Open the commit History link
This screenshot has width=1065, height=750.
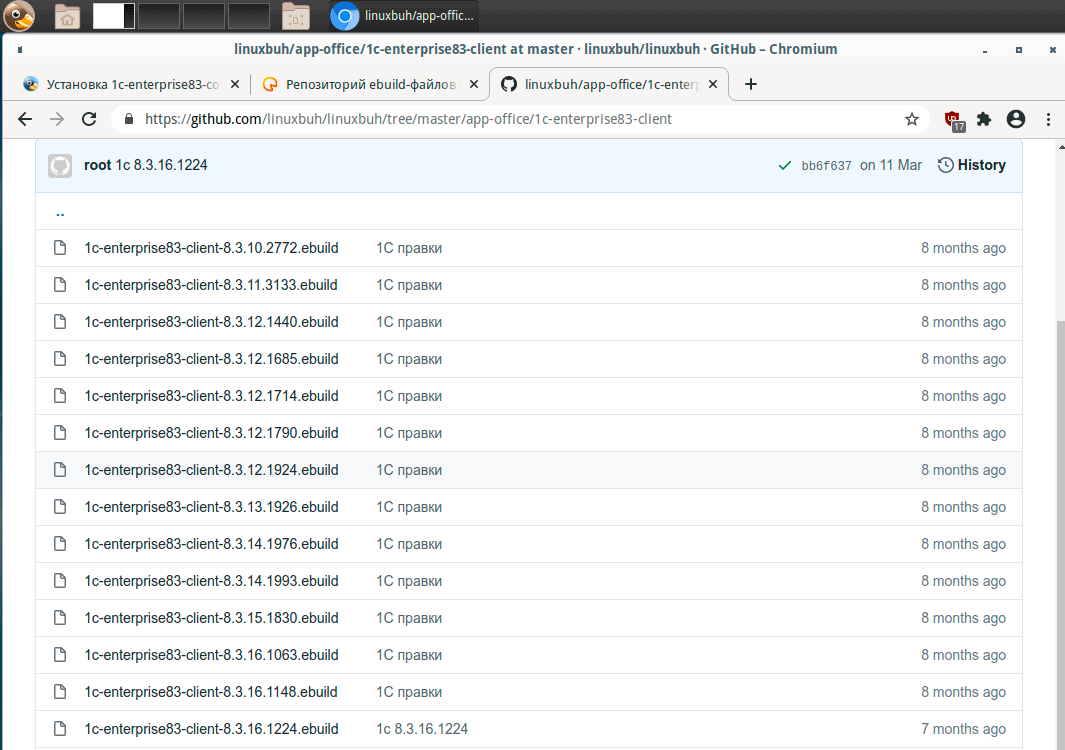tap(971, 165)
